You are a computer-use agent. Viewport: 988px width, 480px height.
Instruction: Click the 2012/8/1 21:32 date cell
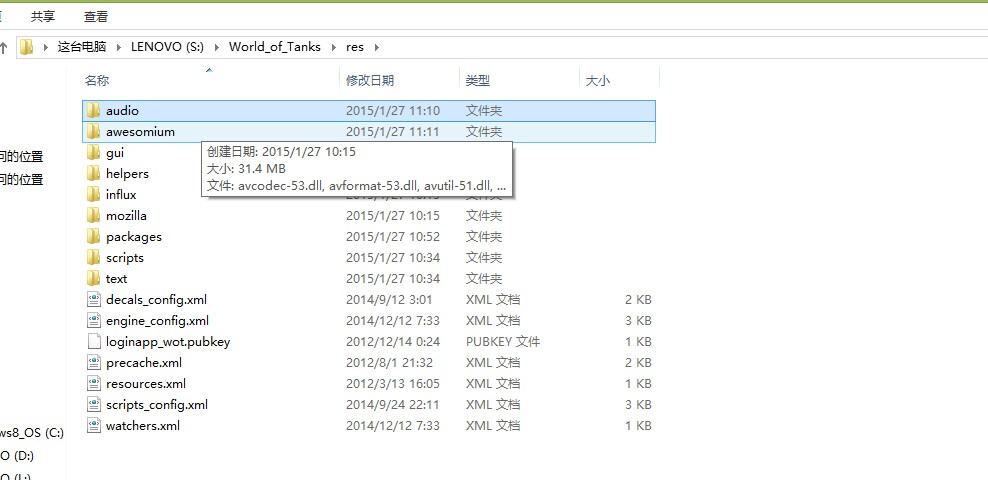click(389, 363)
